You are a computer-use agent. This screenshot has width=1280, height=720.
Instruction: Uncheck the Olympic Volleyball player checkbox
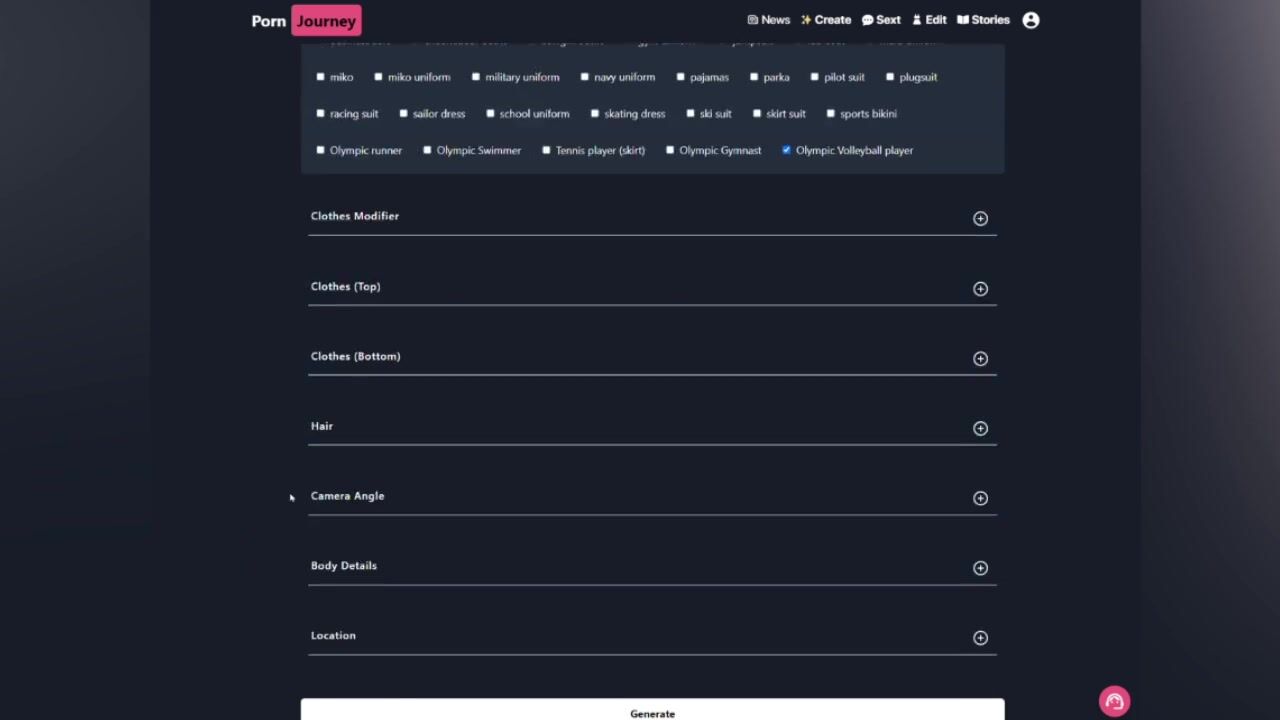click(x=787, y=150)
